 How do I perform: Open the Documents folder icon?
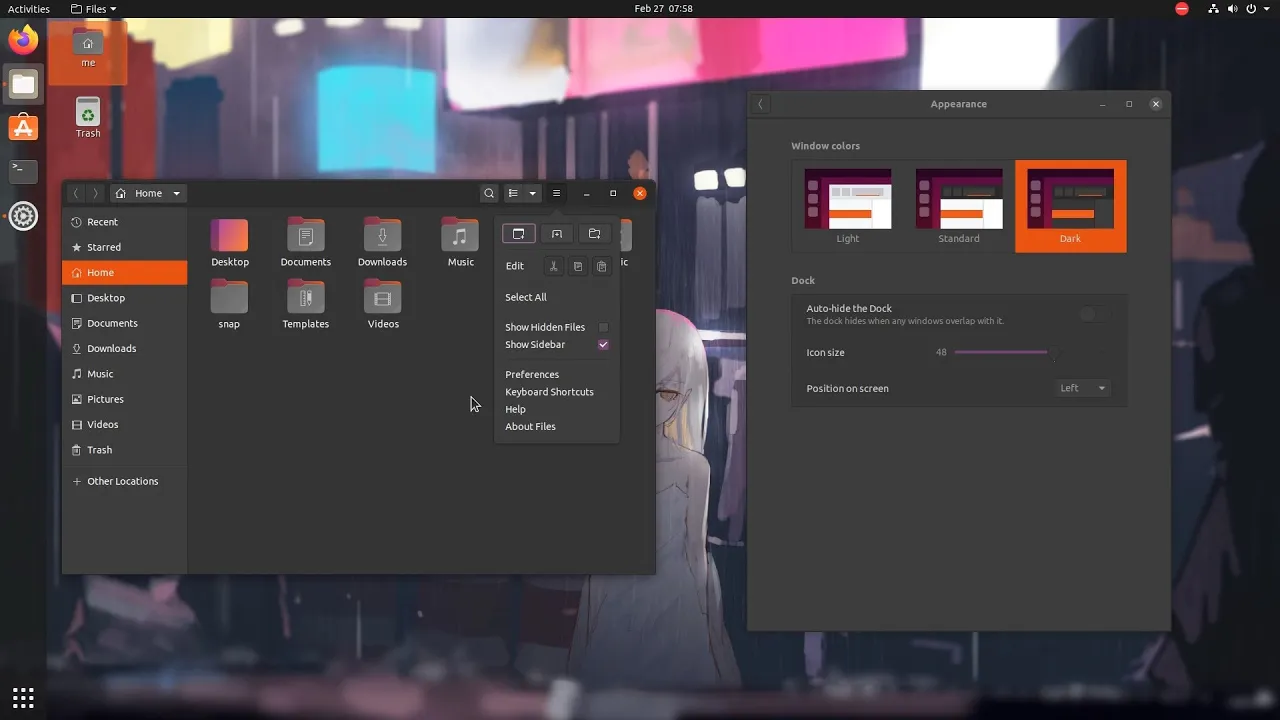(306, 242)
